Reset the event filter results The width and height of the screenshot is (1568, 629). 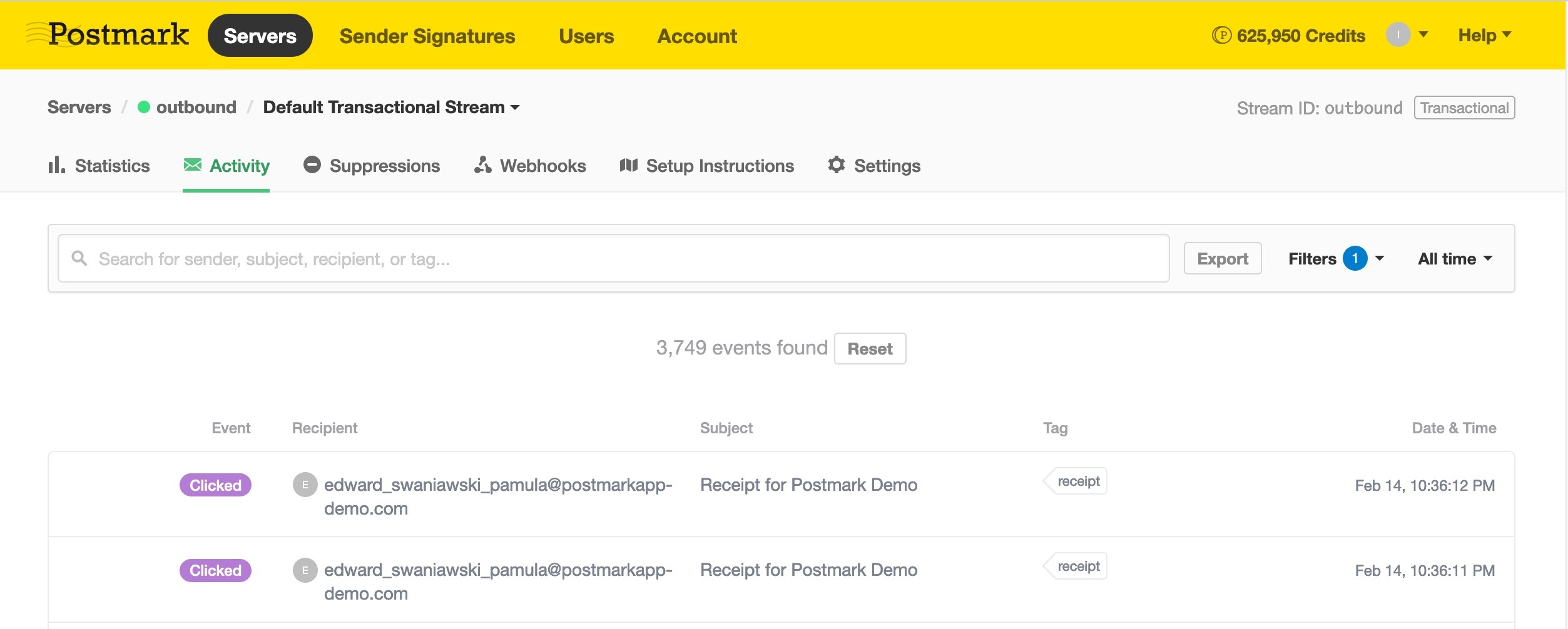point(870,349)
